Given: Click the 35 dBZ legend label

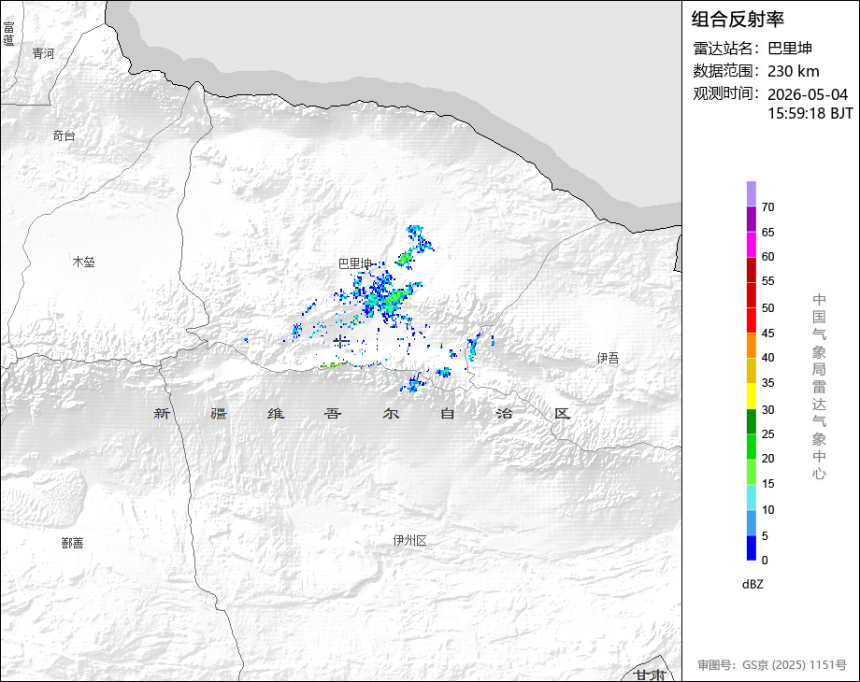Looking at the screenshot, I should [768, 383].
